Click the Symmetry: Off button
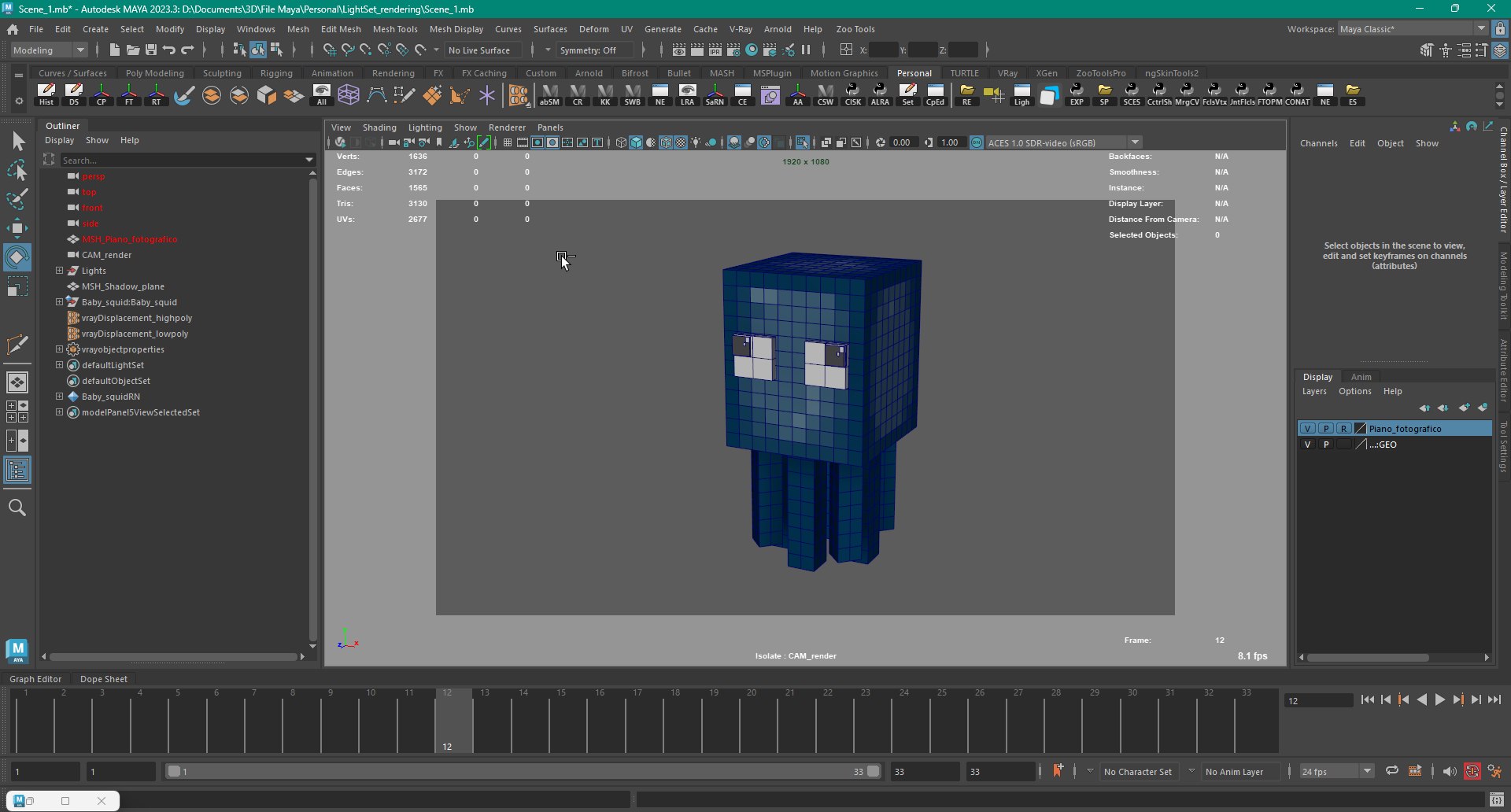 click(x=595, y=50)
